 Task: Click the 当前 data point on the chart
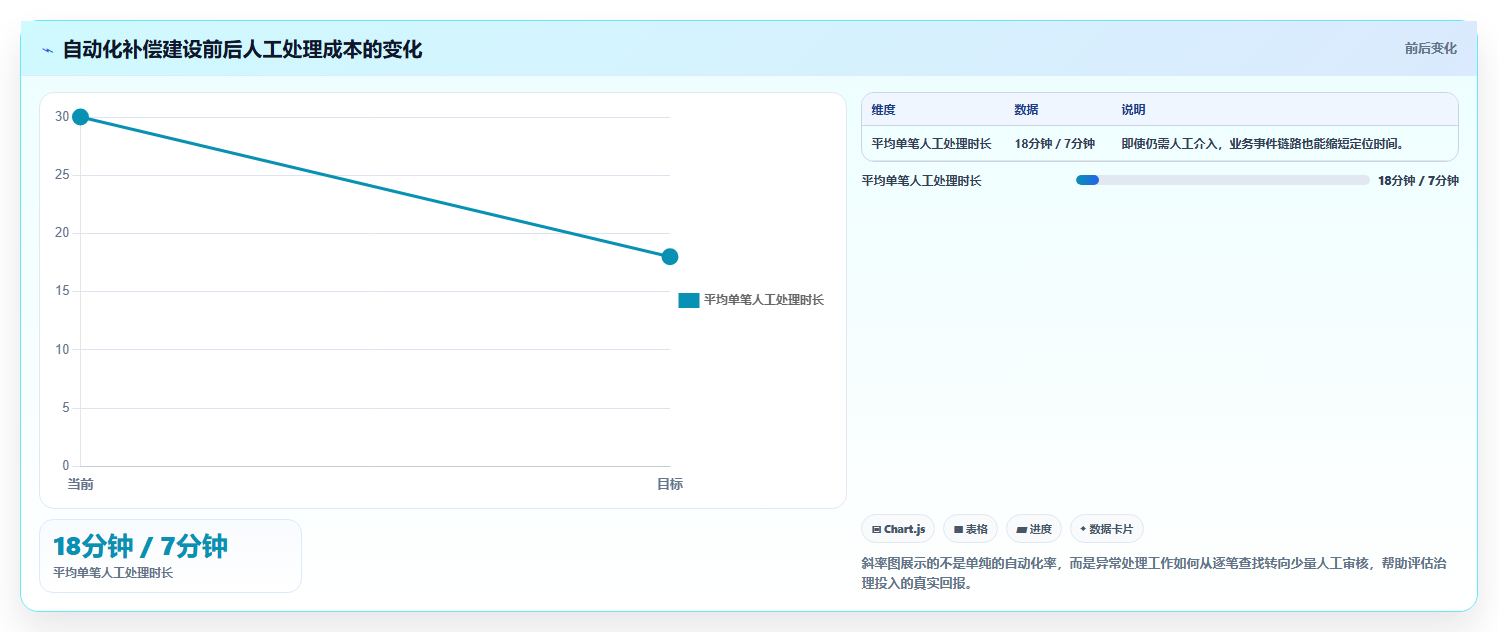coord(81,117)
